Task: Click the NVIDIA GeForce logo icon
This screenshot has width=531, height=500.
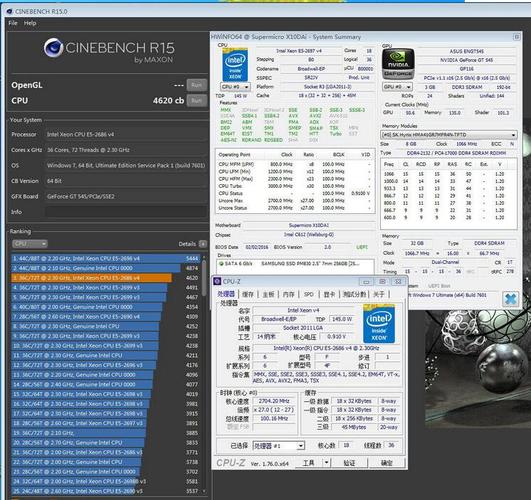Action: click(398, 64)
